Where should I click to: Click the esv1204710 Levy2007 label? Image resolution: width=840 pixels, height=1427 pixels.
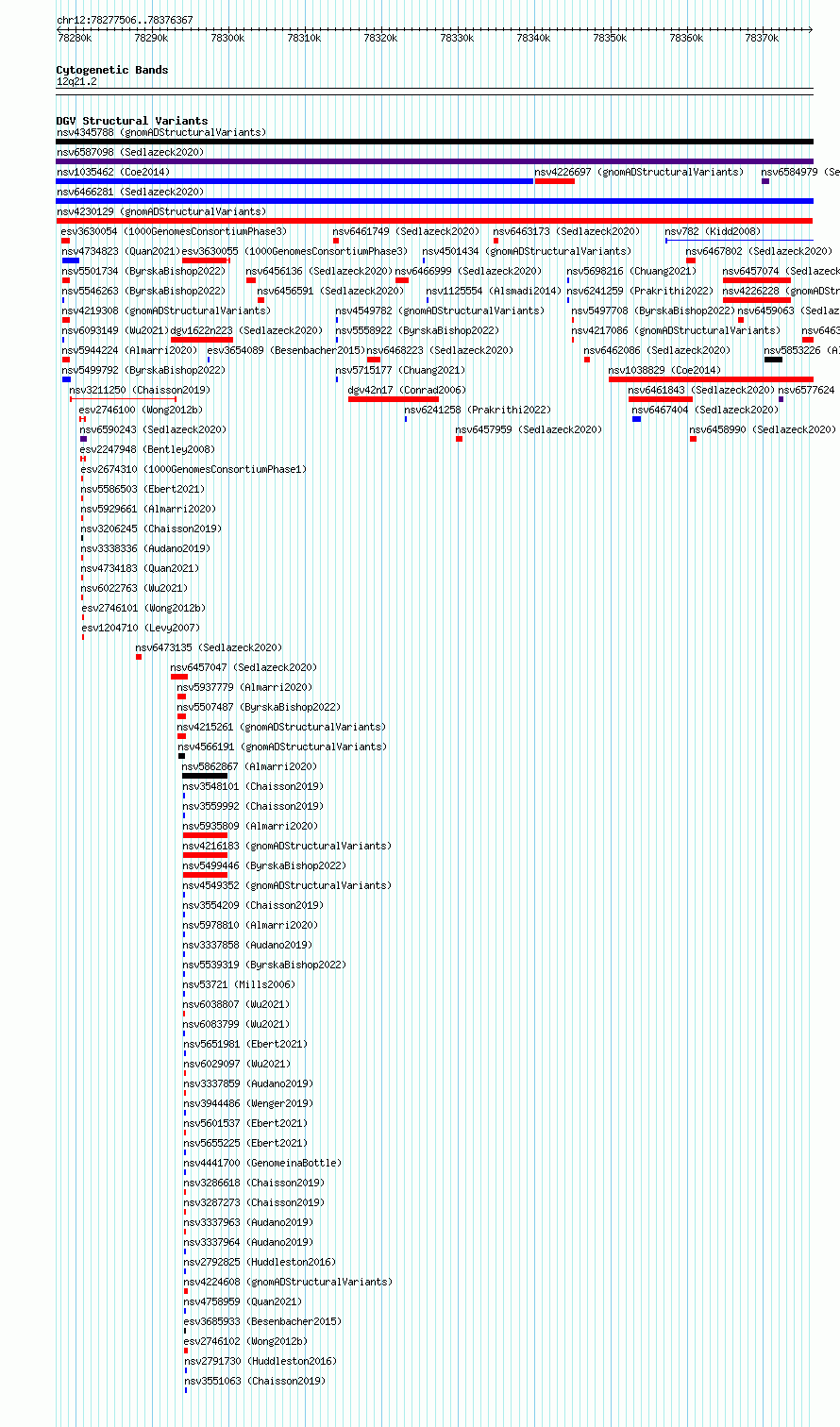coord(141,628)
